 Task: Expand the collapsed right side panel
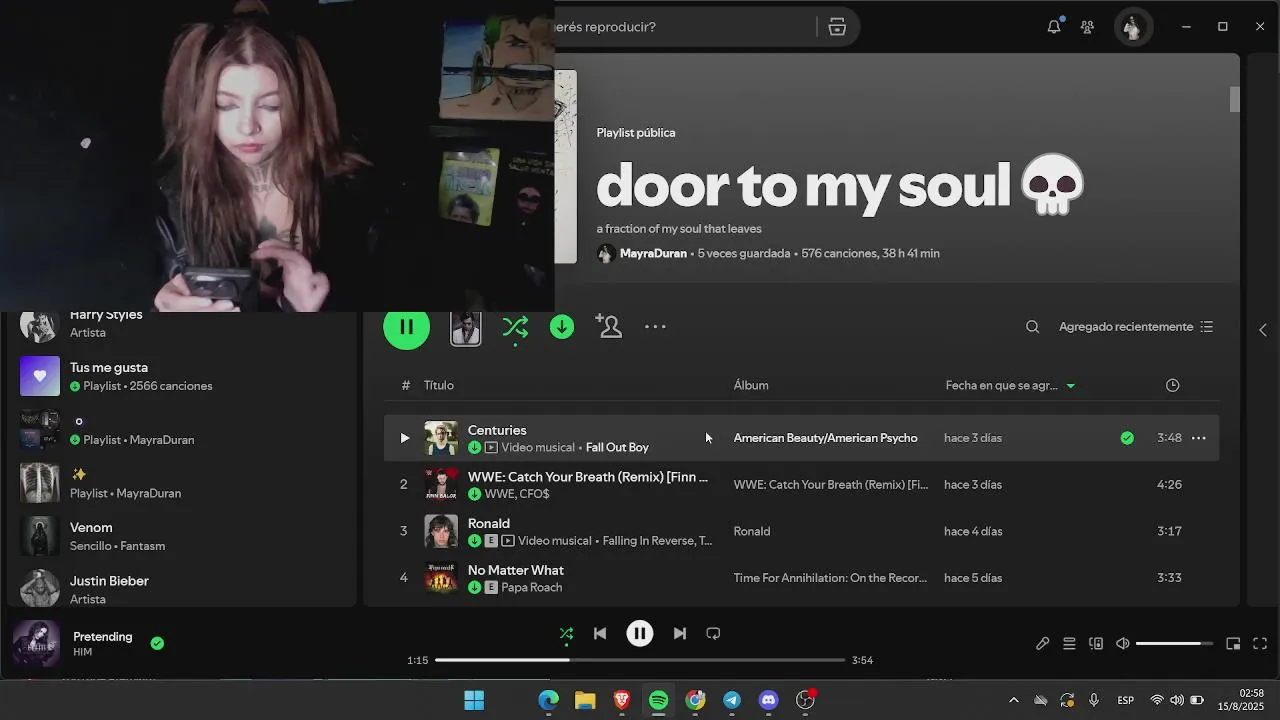[1262, 330]
